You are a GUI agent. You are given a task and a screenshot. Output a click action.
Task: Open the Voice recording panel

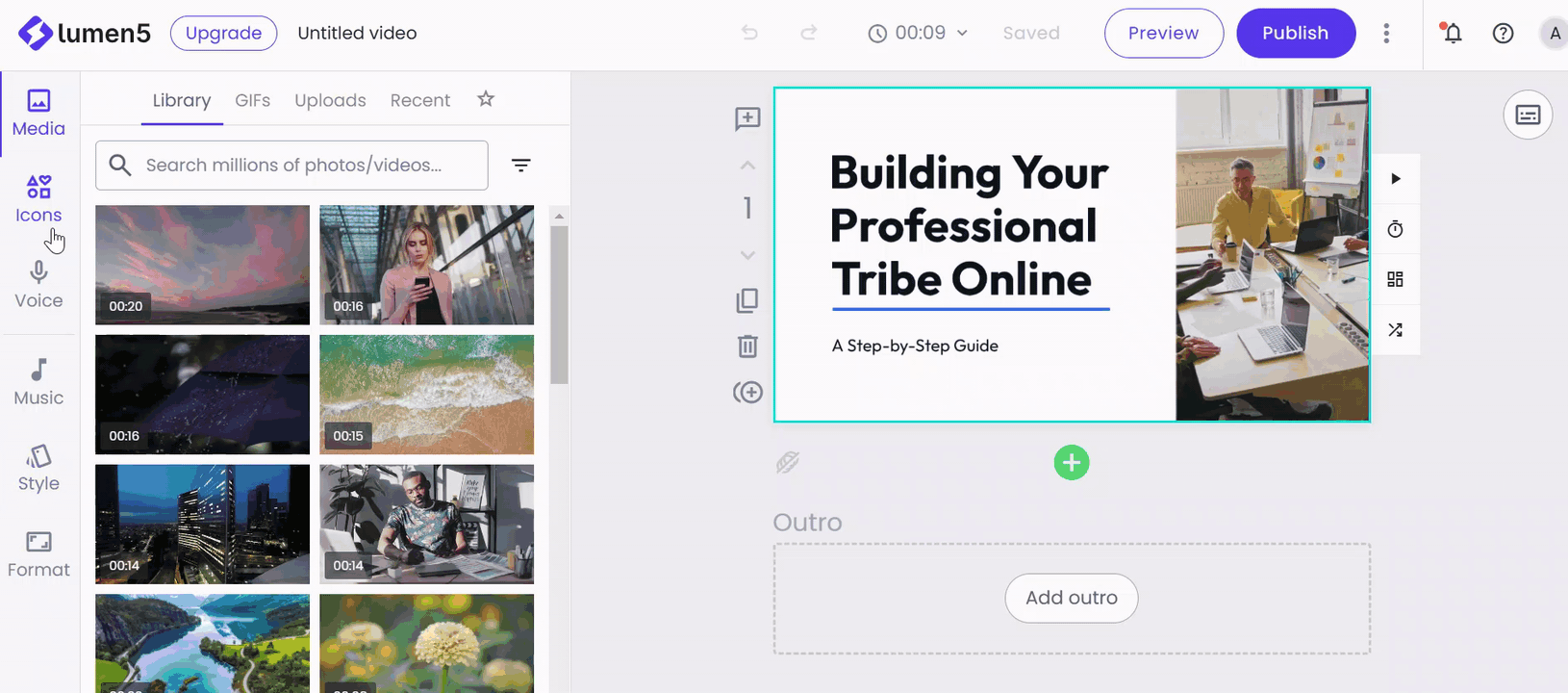tap(38, 285)
